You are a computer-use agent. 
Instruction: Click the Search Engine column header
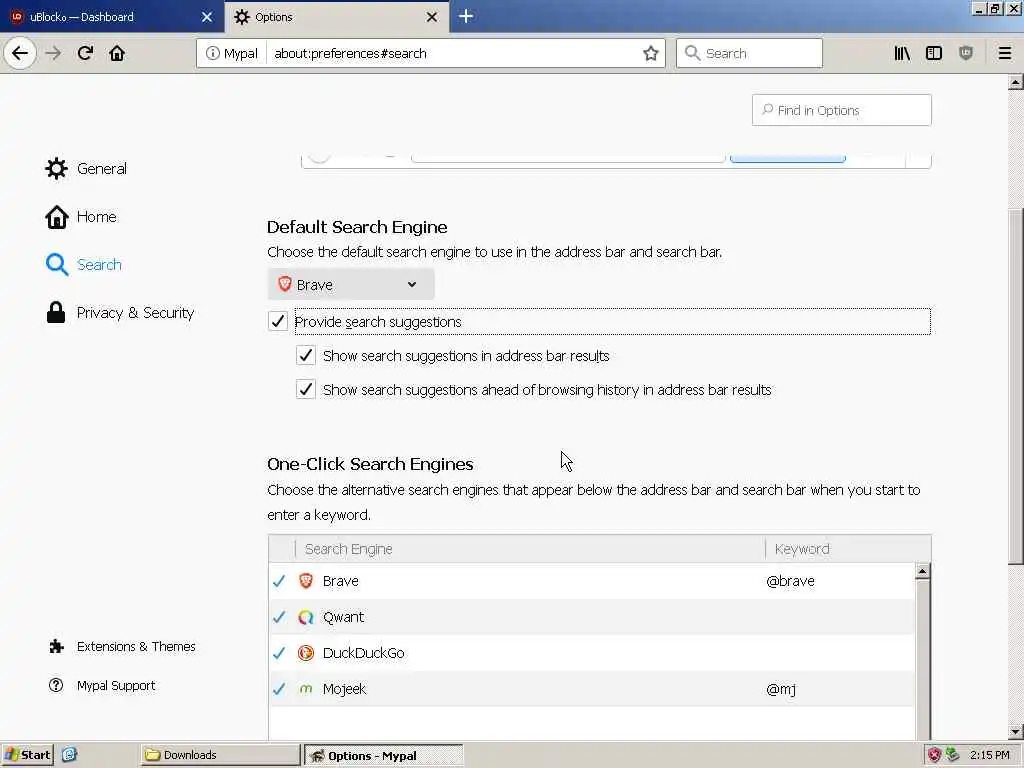click(x=530, y=549)
